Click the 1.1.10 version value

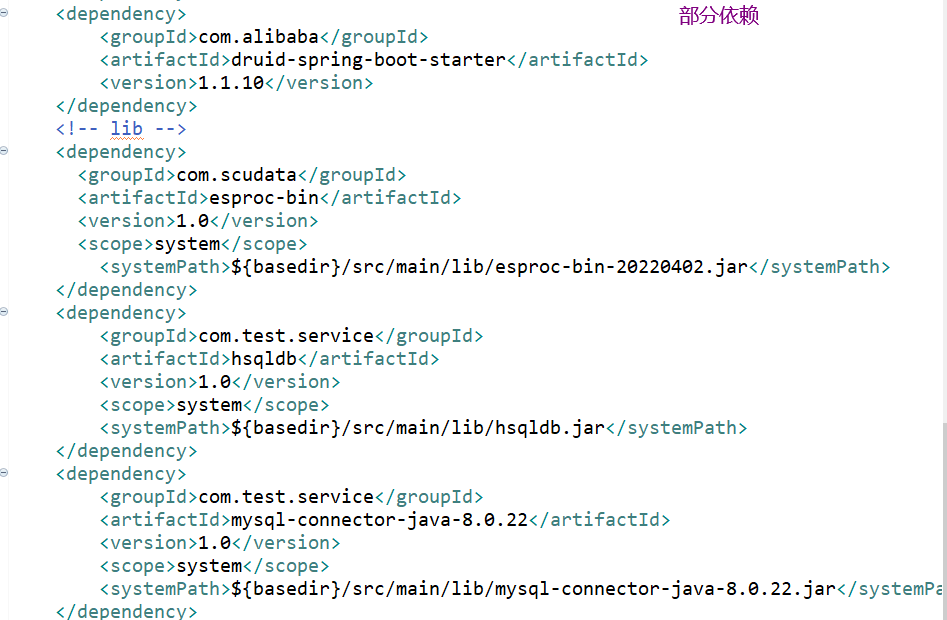[231, 83]
